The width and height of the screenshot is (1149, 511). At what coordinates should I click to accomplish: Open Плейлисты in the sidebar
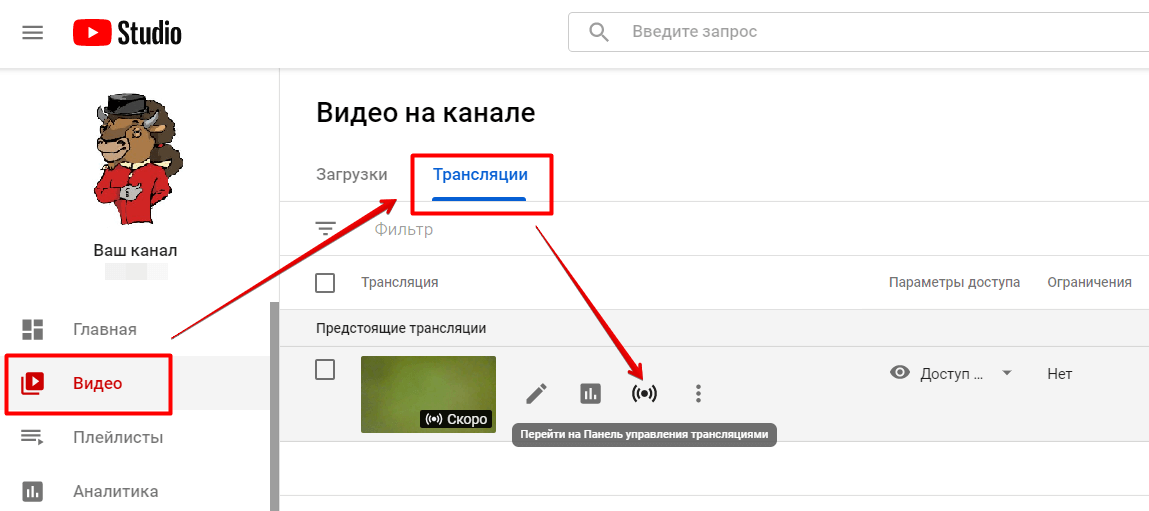coord(117,437)
